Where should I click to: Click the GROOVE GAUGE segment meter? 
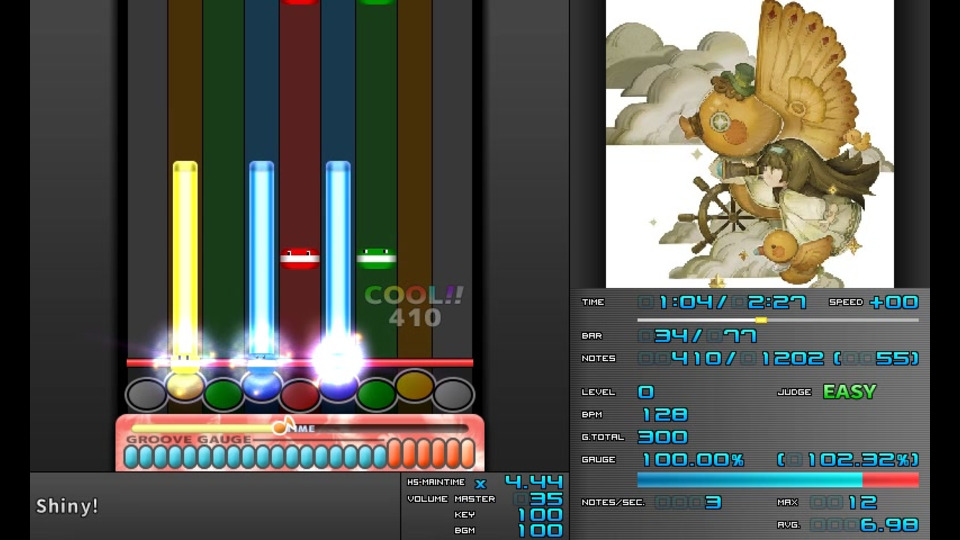(299, 454)
